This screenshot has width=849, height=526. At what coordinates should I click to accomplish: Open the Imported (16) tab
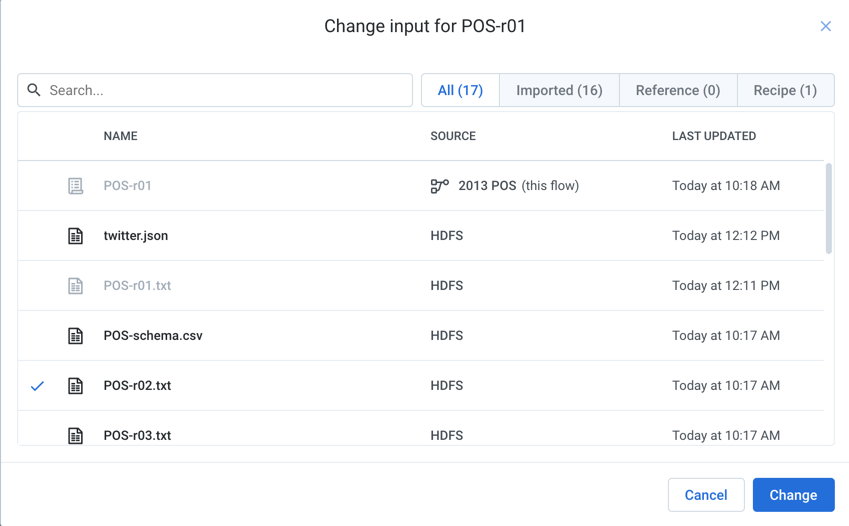559,90
